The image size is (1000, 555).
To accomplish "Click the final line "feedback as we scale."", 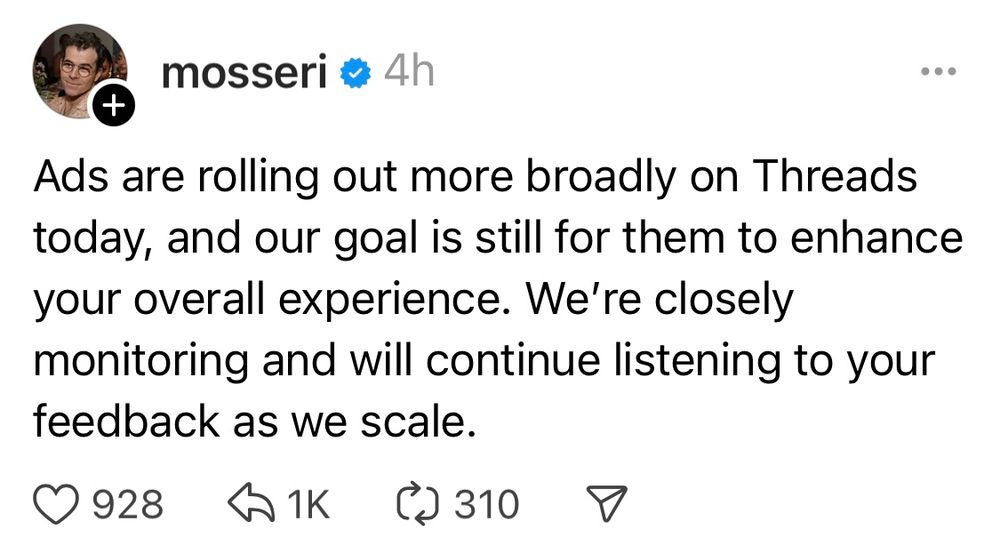I will 252,422.
